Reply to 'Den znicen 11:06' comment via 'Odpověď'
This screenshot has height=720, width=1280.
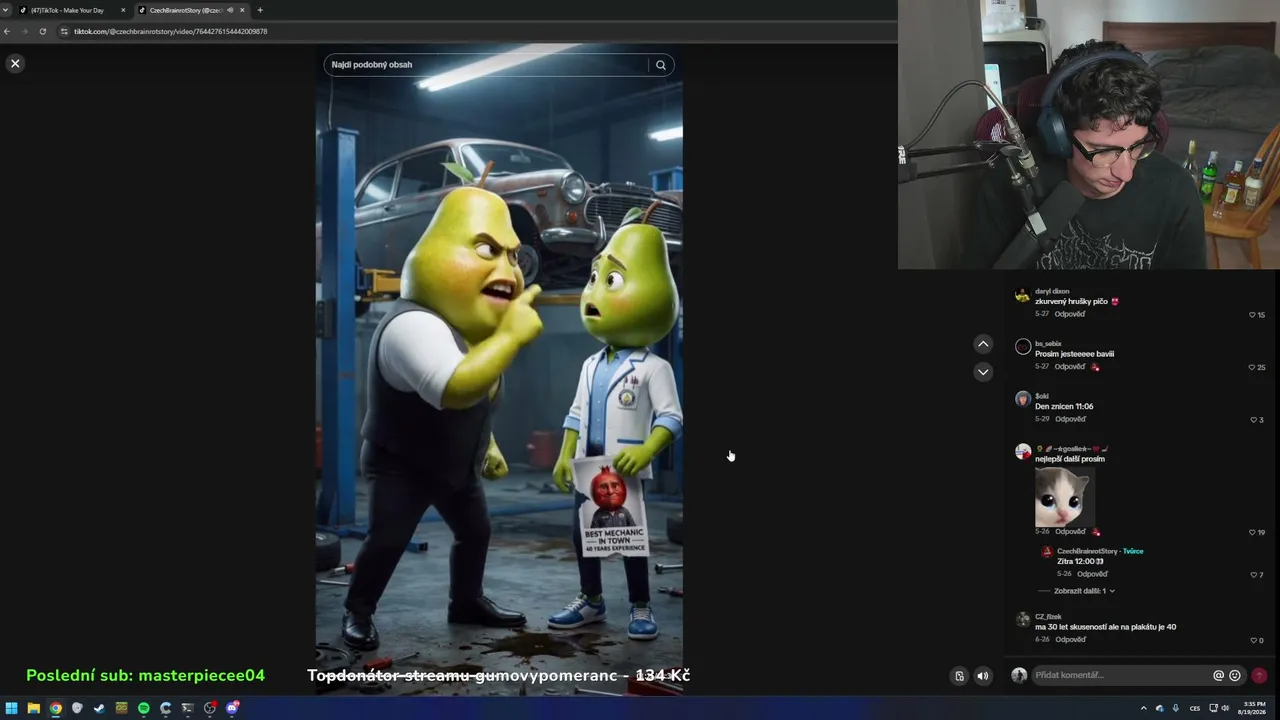point(1069,419)
